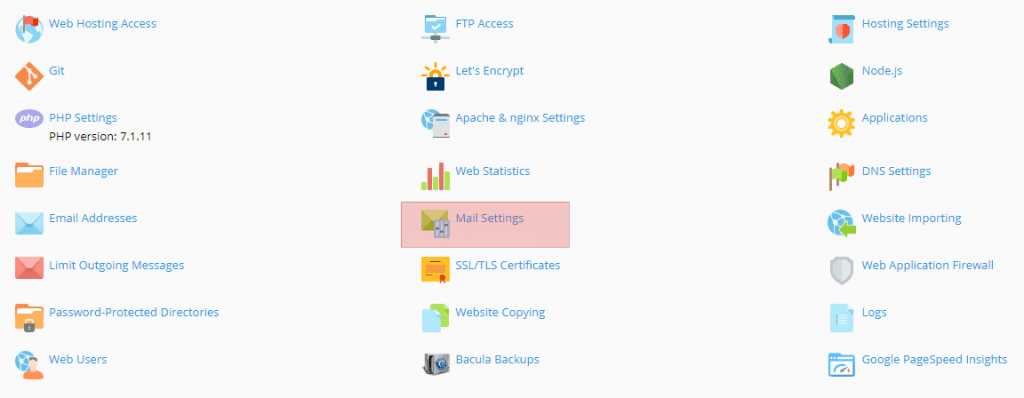This screenshot has height=398, width=1024.
Task: Open the Web Hosting Access link
Action: (103, 24)
